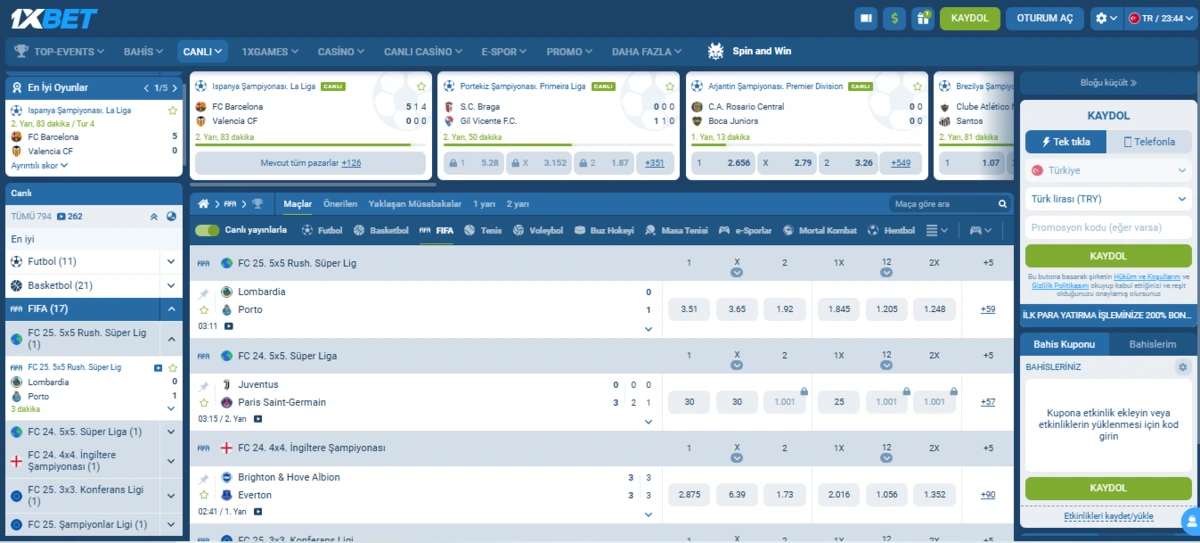Open the Türk lirası (TRY) currency dropdown
This screenshot has height=543, width=1200.
(x=1108, y=199)
